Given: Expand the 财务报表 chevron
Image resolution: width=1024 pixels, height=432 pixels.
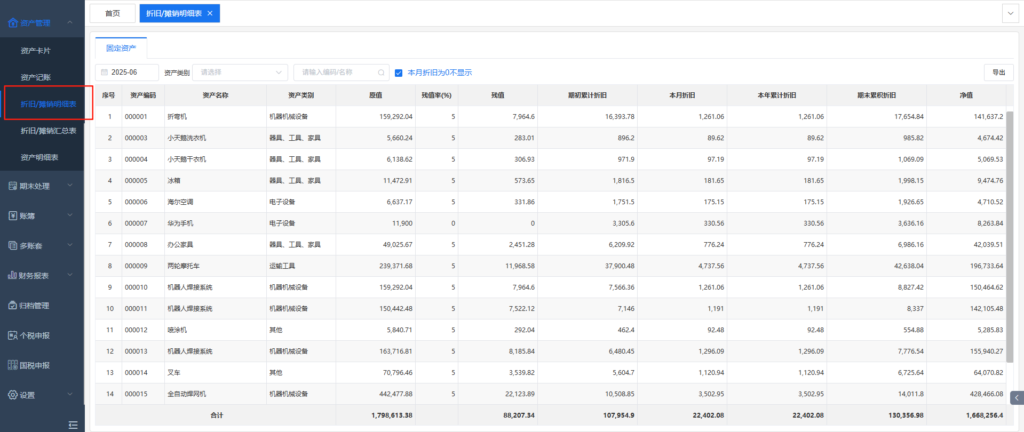Looking at the screenshot, I should (70, 275).
